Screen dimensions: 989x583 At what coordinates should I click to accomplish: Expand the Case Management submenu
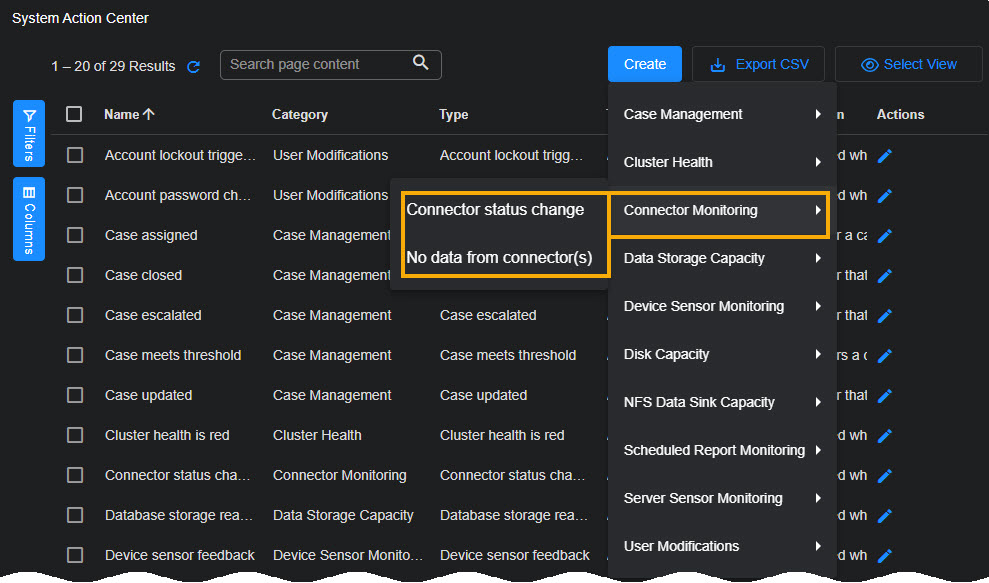(x=721, y=114)
